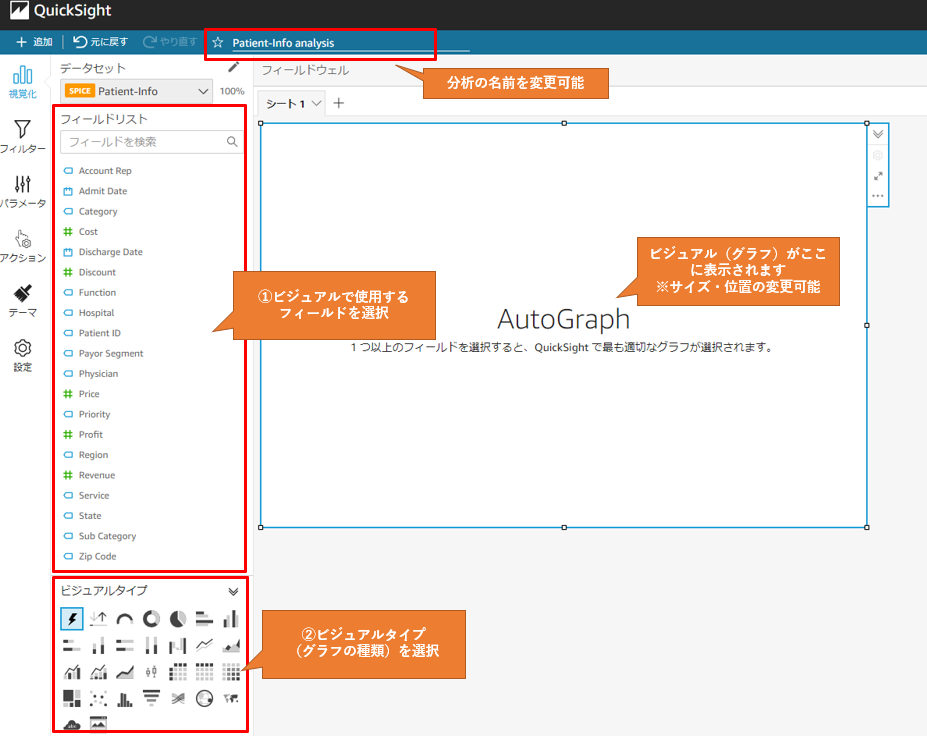This screenshot has height=736, width=927.
Task: Open the テーマ (Themes) sidebar panel
Action: 22,300
